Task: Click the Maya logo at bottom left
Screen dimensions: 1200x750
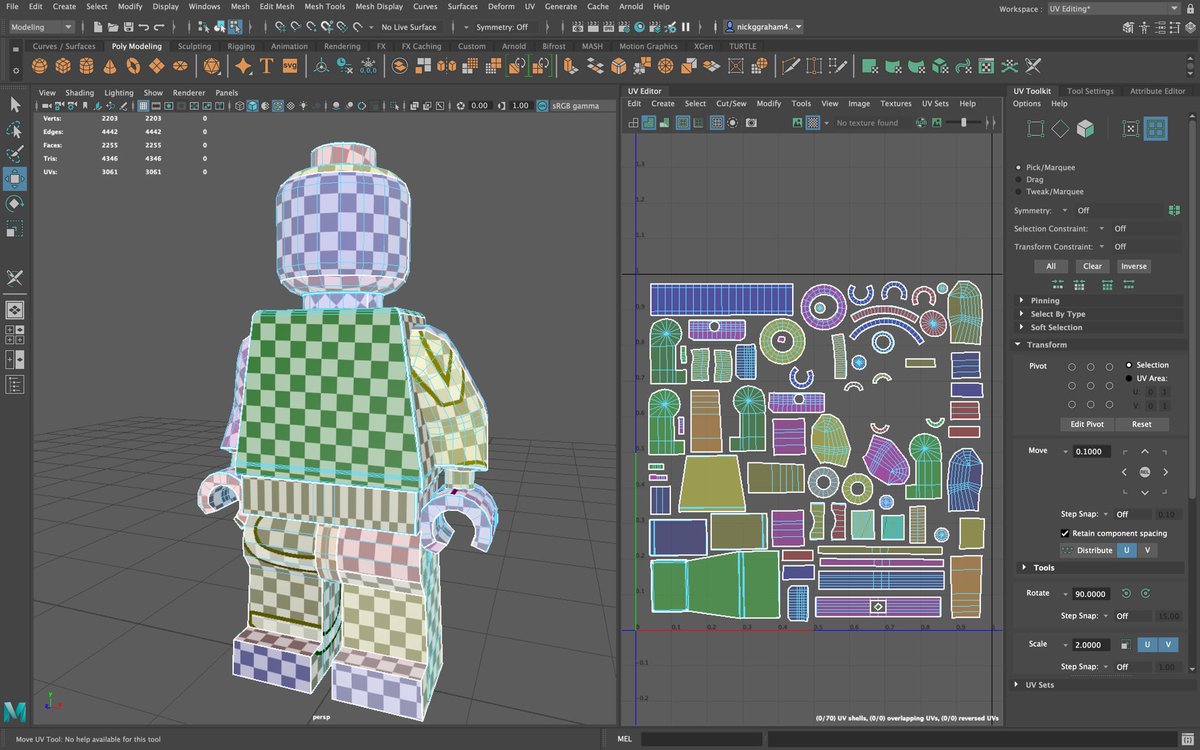Action: coord(15,712)
